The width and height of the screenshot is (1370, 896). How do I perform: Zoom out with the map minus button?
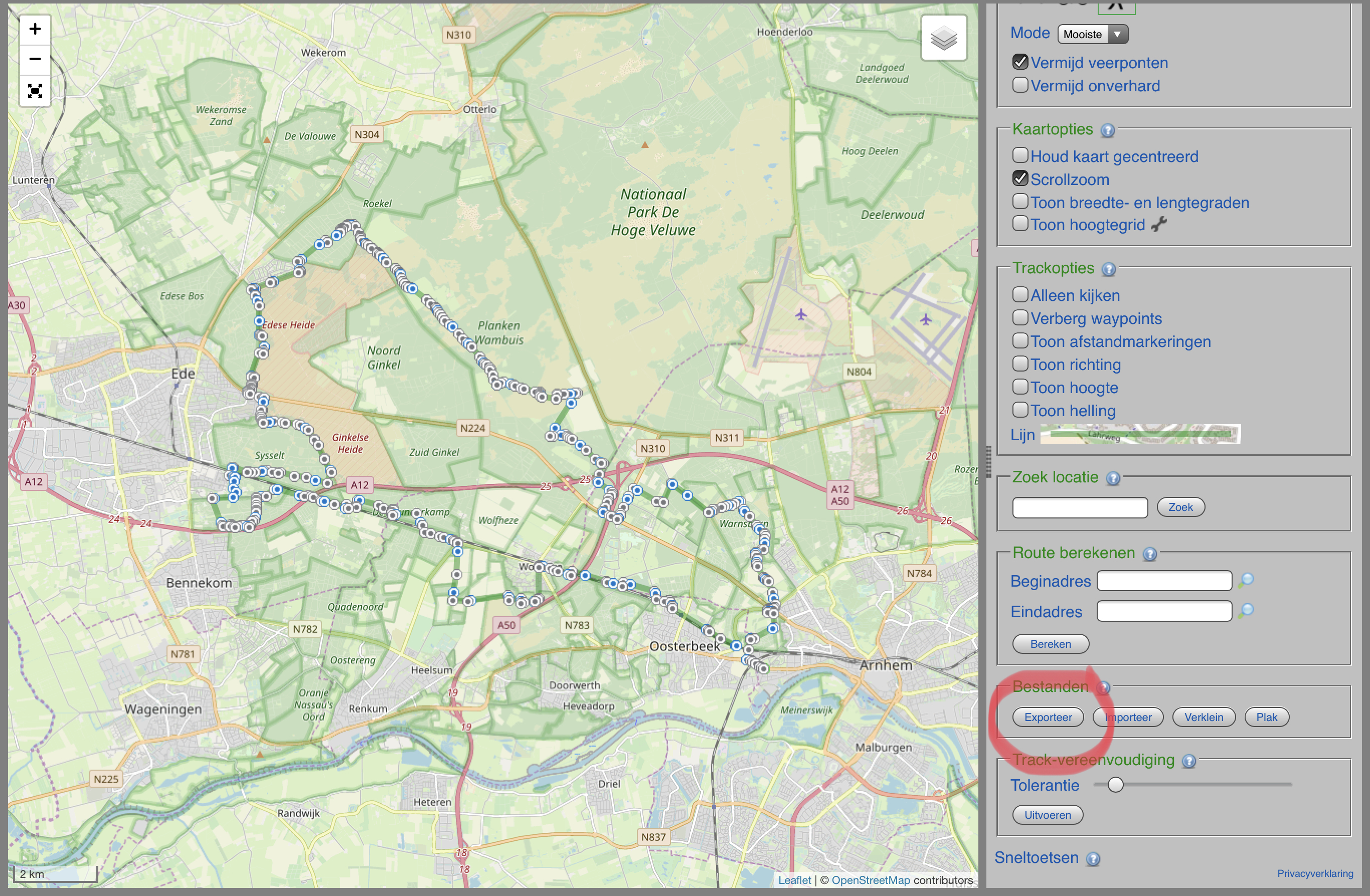tap(35, 59)
